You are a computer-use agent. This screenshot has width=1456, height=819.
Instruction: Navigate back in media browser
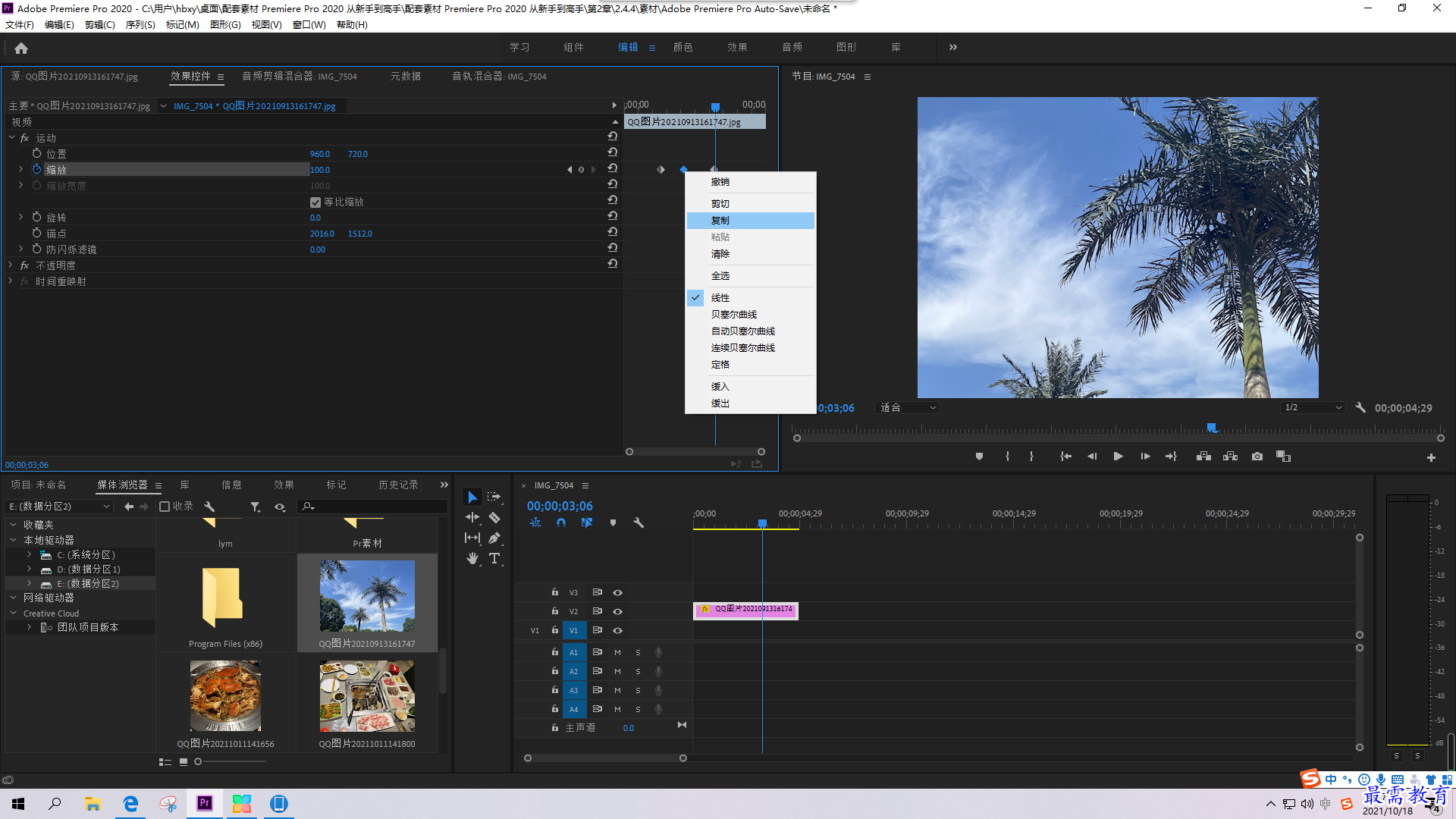coord(129,507)
